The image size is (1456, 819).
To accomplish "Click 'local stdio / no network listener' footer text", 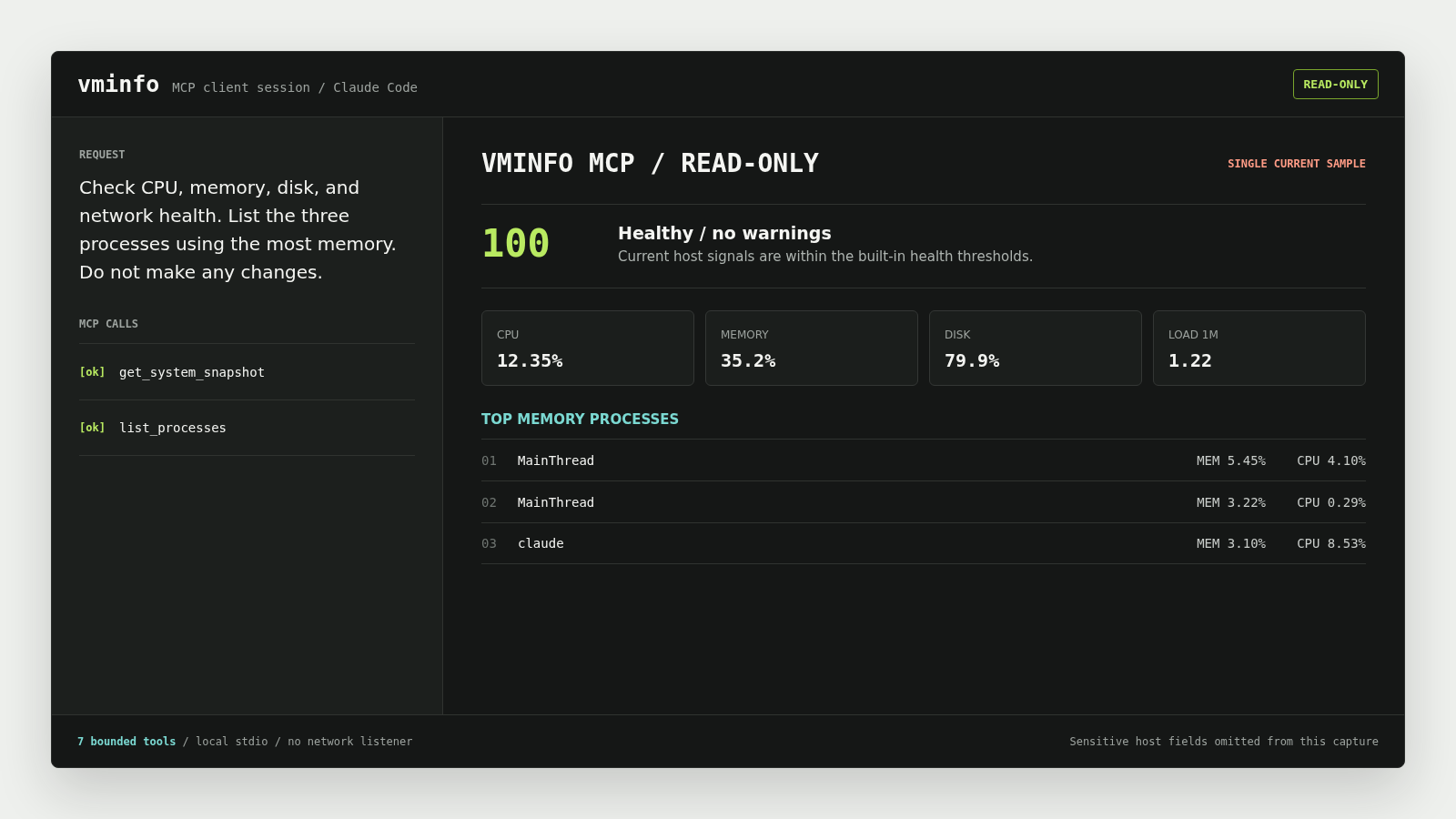I will coord(304,742).
